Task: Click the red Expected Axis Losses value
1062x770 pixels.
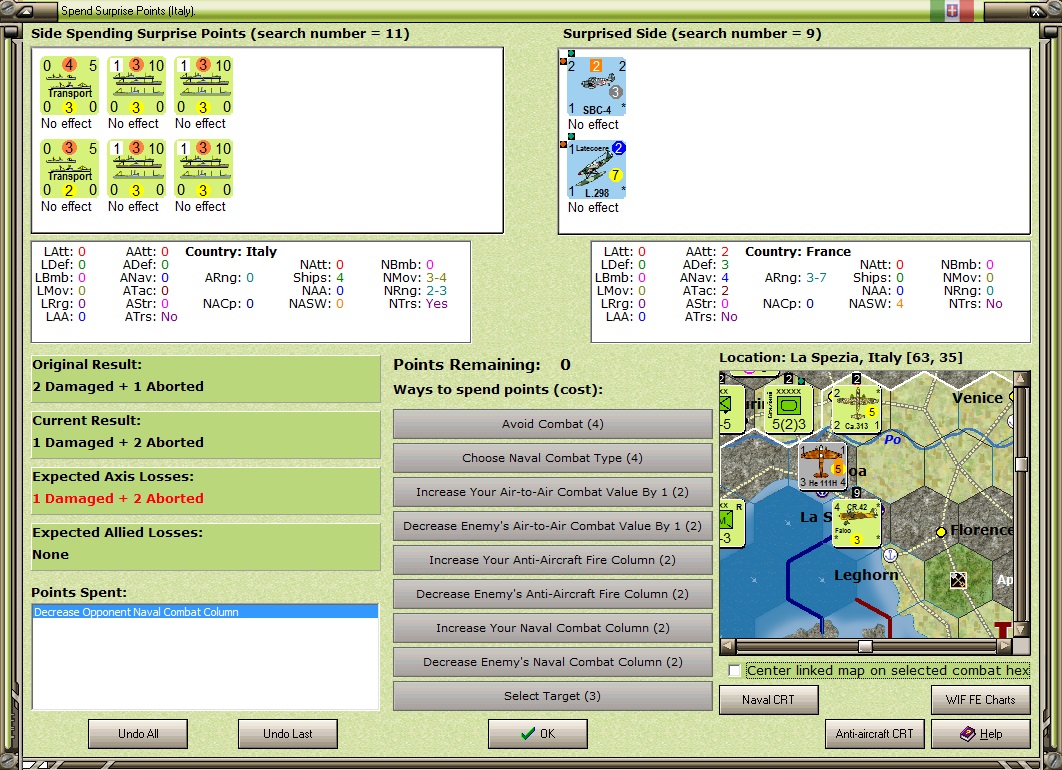Action: 118,498
